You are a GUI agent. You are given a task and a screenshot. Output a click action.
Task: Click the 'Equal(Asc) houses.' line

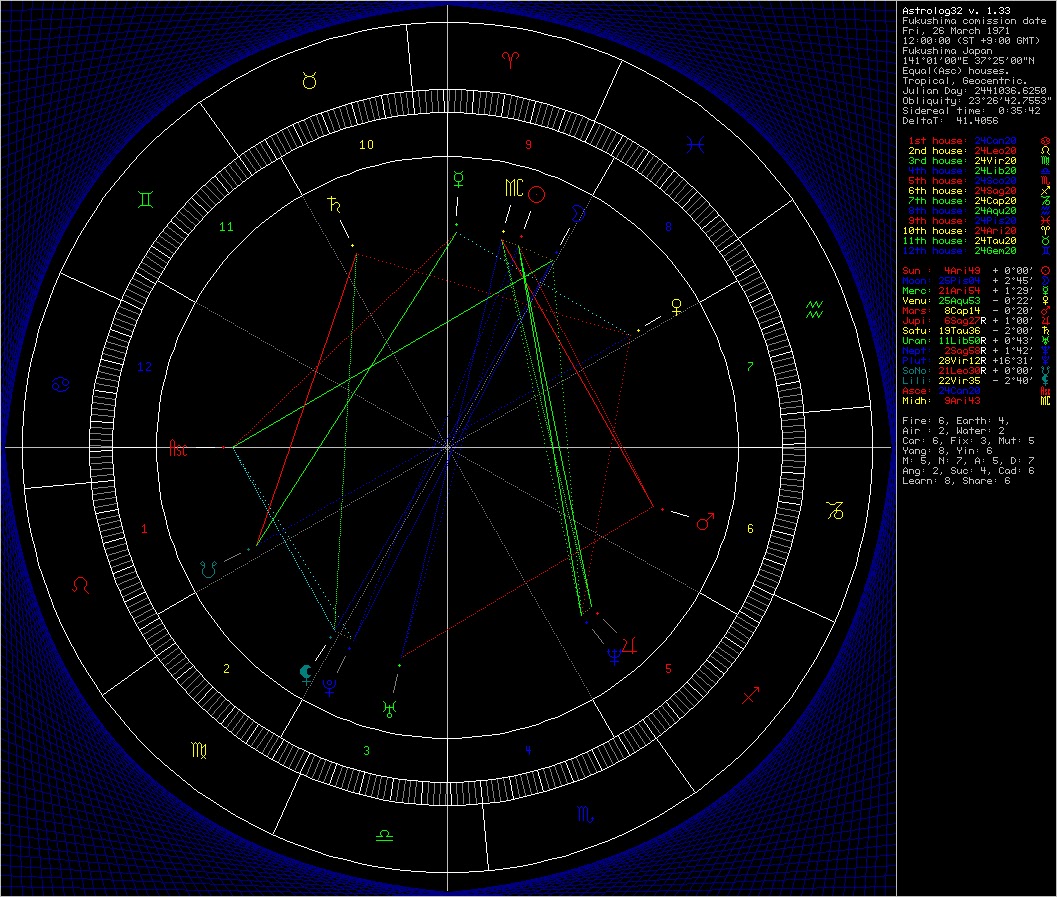tap(956, 71)
